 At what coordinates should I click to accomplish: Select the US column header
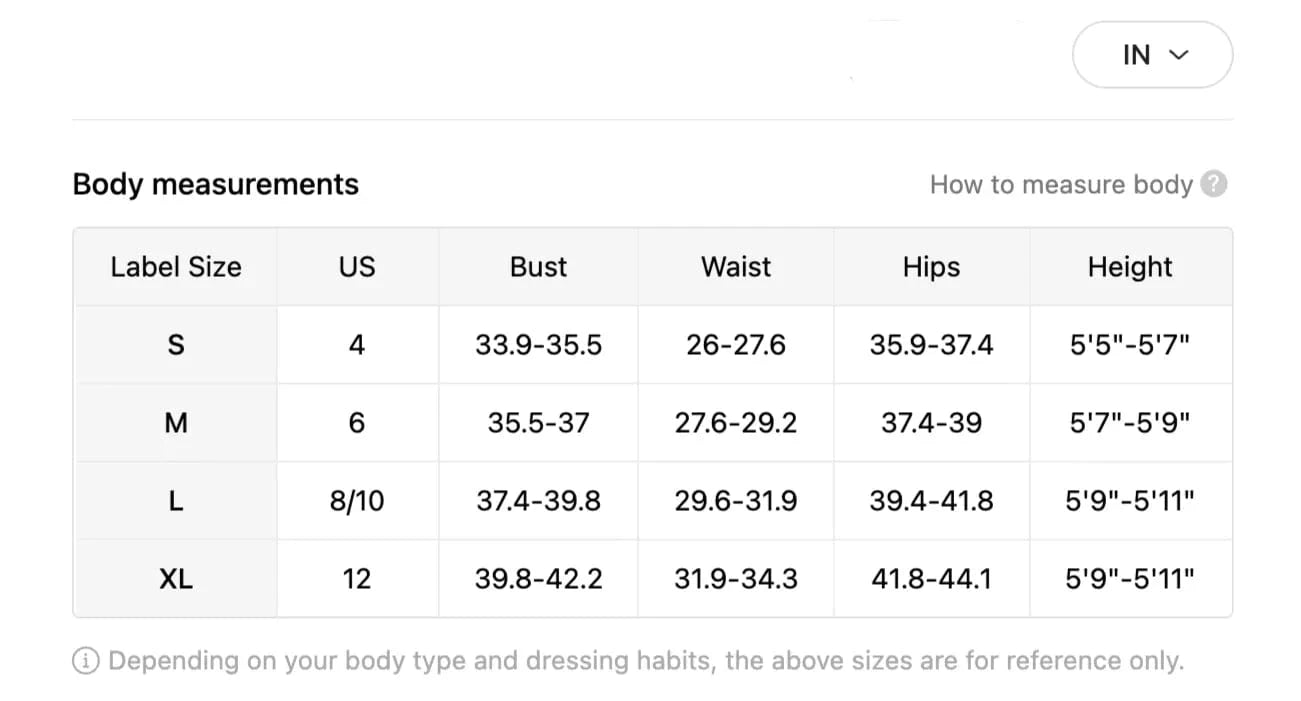357,267
